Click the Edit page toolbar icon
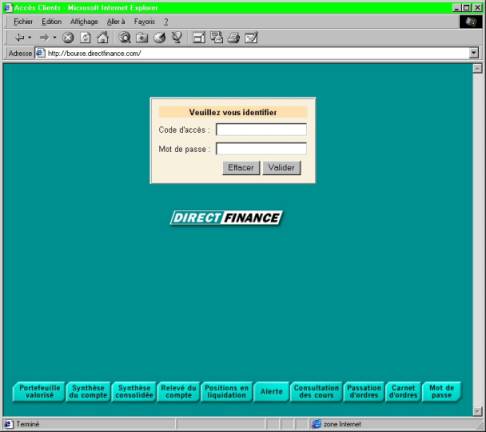 tap(251, 38)
